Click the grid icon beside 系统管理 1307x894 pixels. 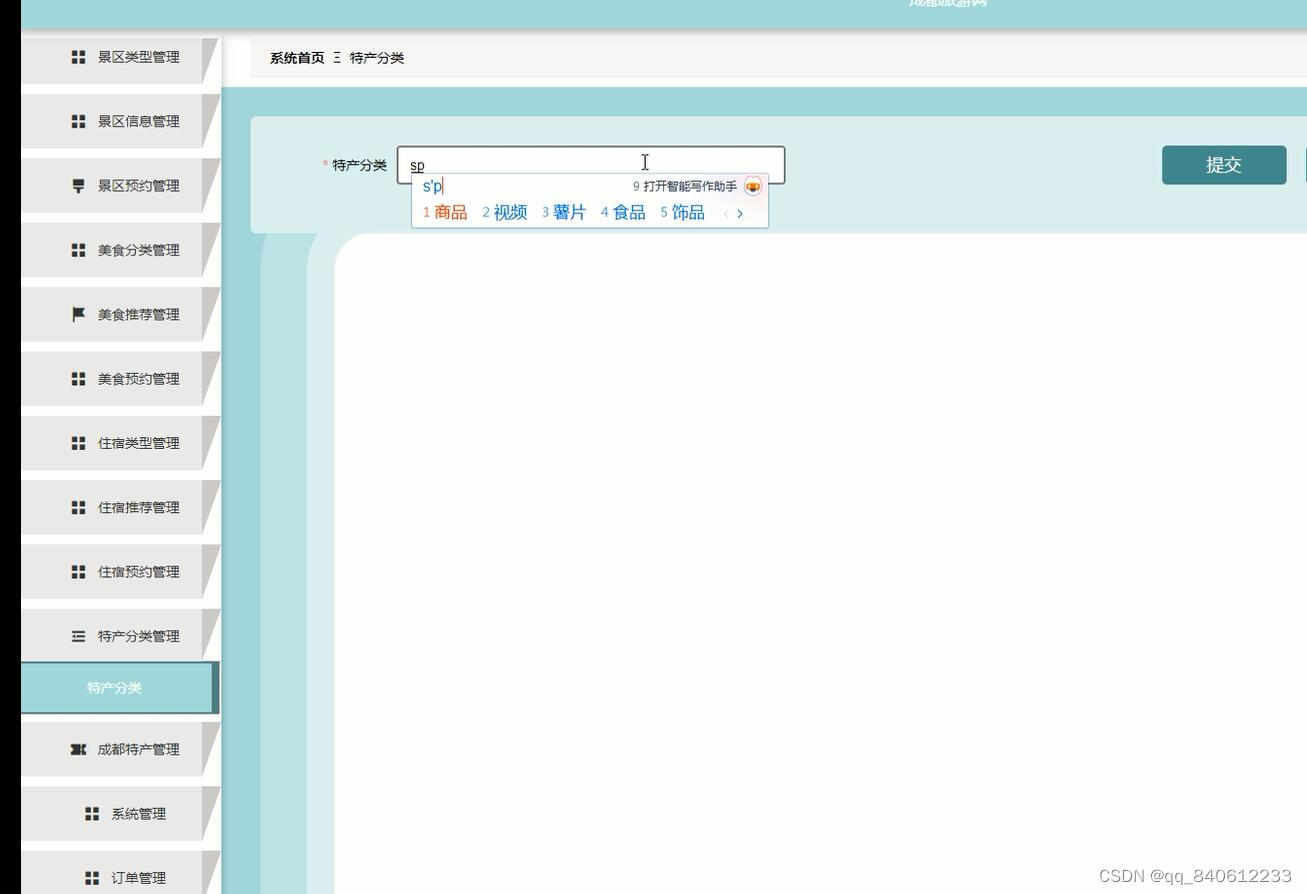pyautogui.click(x=92, y=814)
